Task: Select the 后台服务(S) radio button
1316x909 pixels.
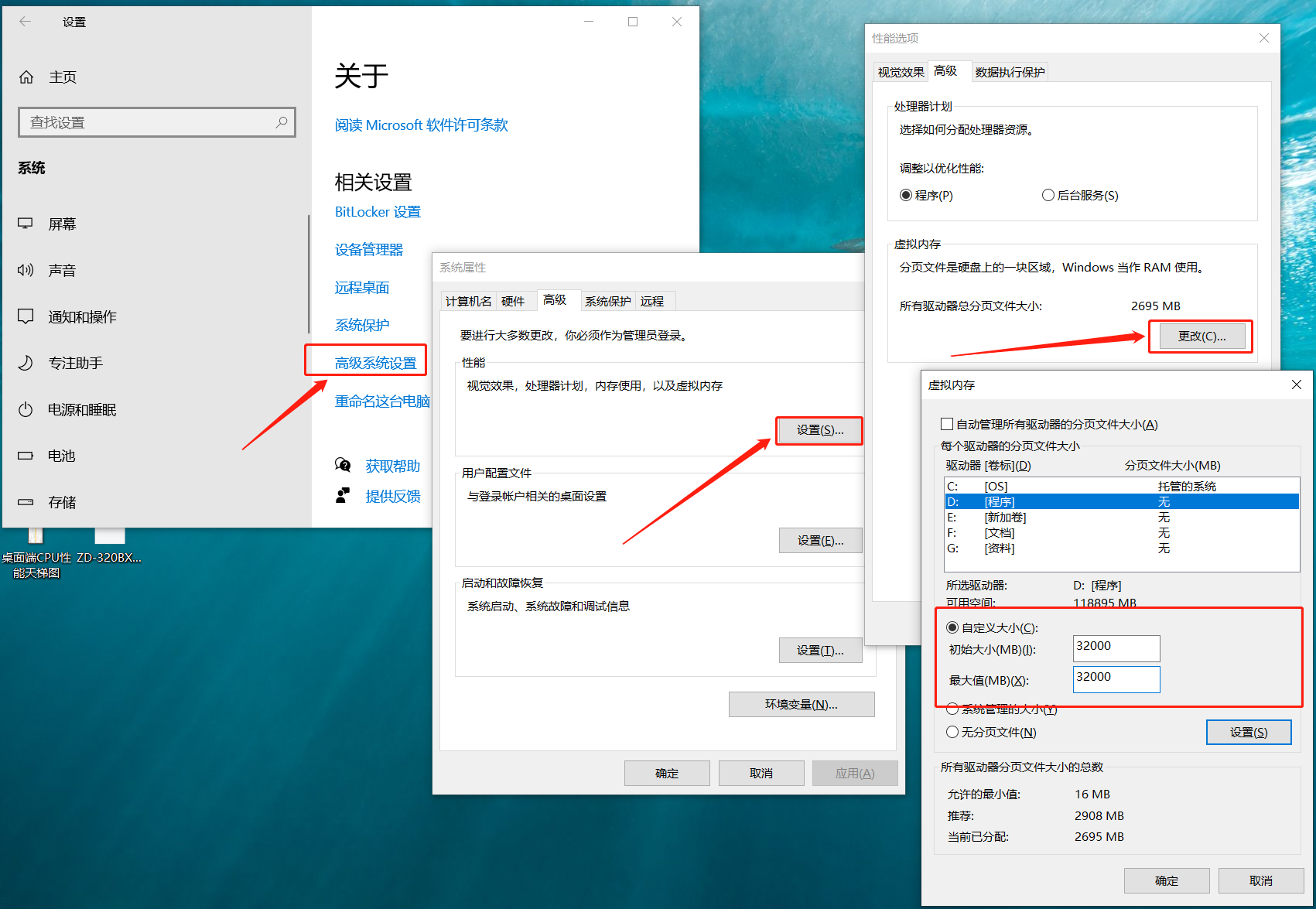Action: (1048, 195)
